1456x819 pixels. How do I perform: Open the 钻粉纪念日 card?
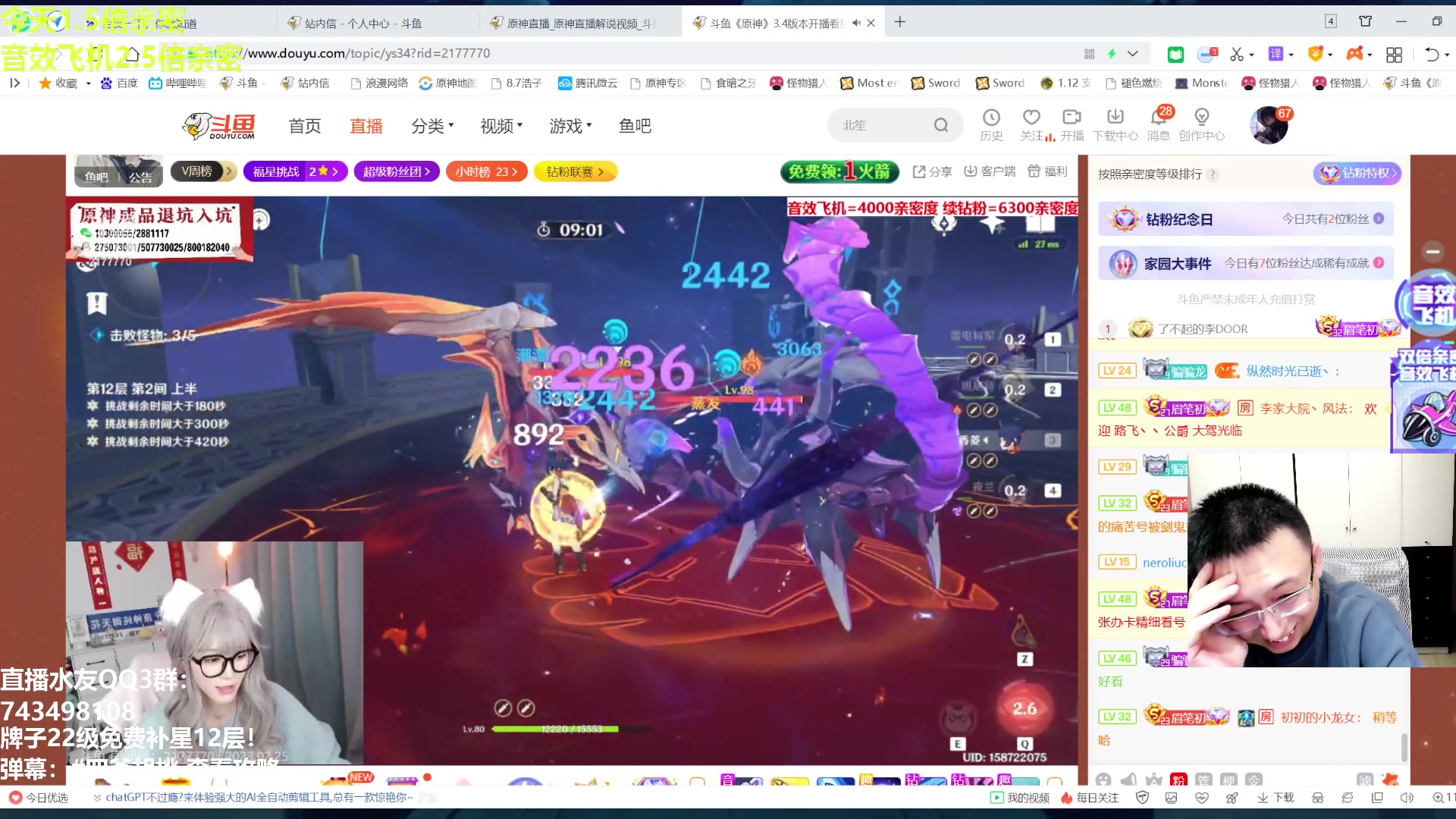pyautogui.click(x=1246, y=219)
